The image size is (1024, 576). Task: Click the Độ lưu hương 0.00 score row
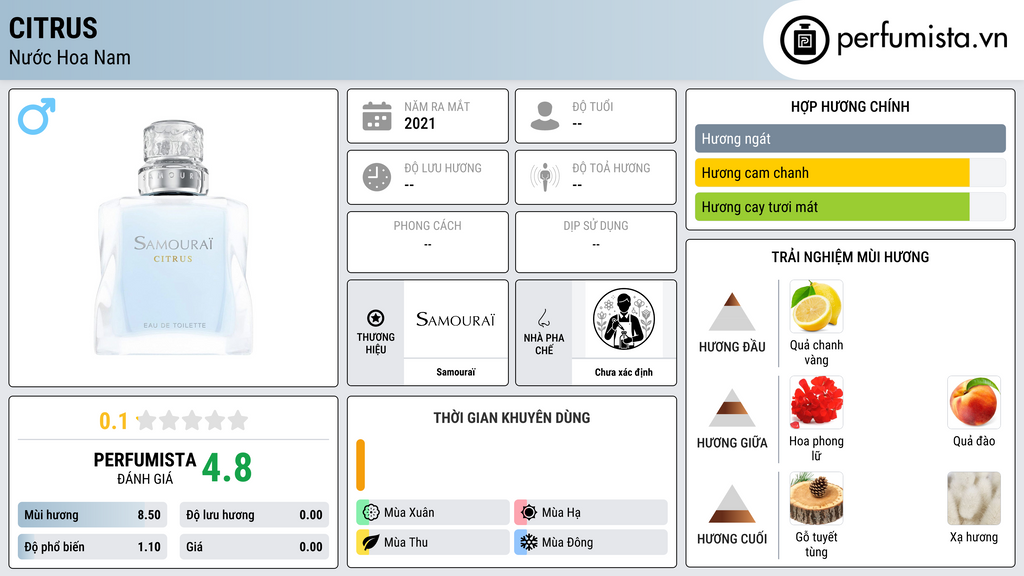pos(254,515)
